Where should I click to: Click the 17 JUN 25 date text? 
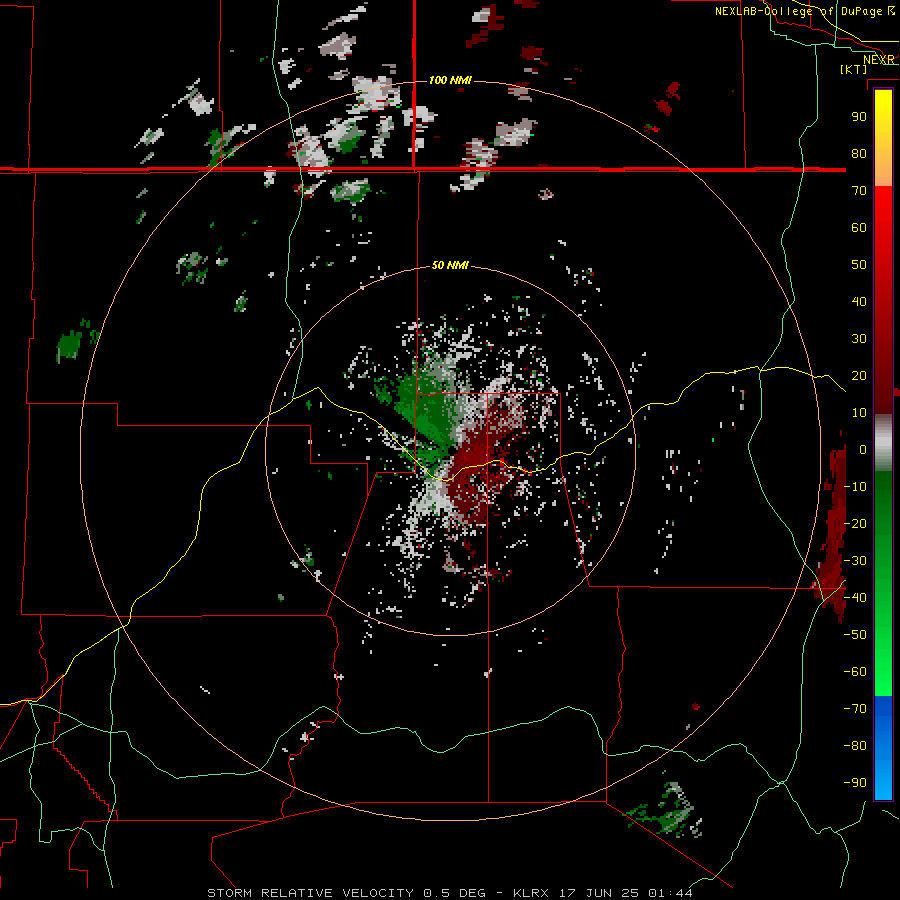point(598,893)
